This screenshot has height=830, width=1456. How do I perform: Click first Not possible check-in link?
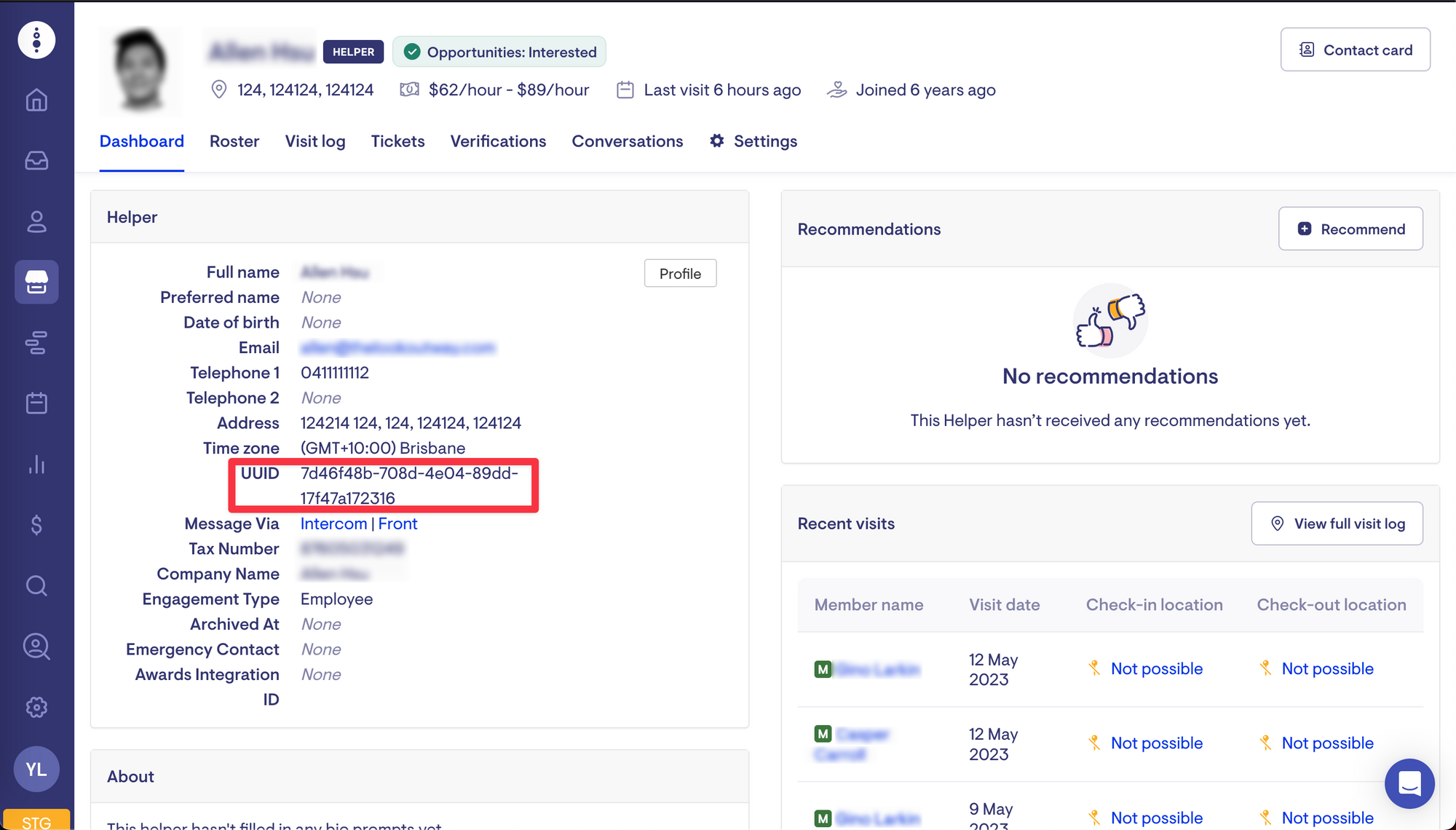coord(1156,668)
